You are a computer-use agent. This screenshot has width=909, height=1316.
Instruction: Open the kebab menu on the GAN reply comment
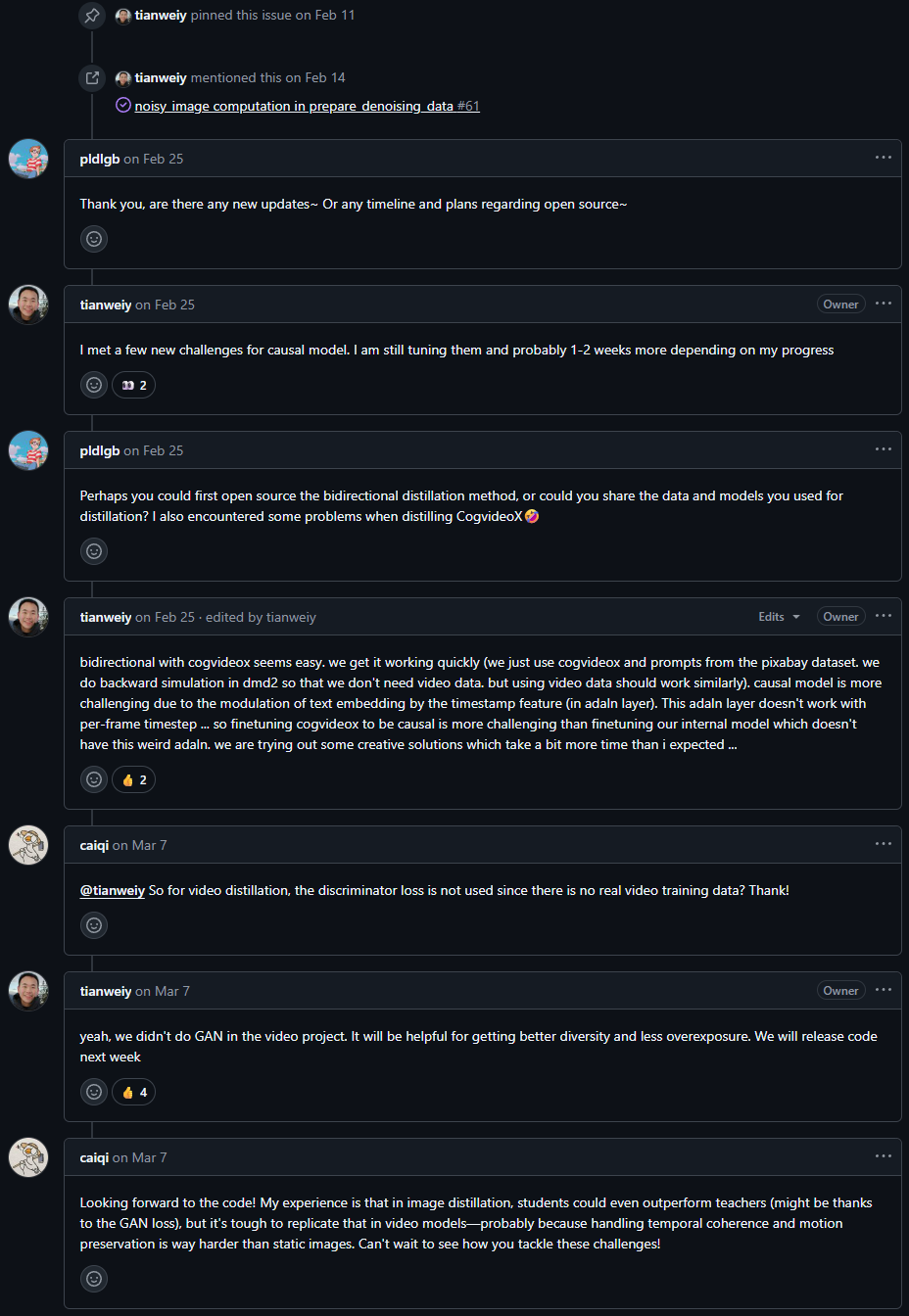pos(884,990)
